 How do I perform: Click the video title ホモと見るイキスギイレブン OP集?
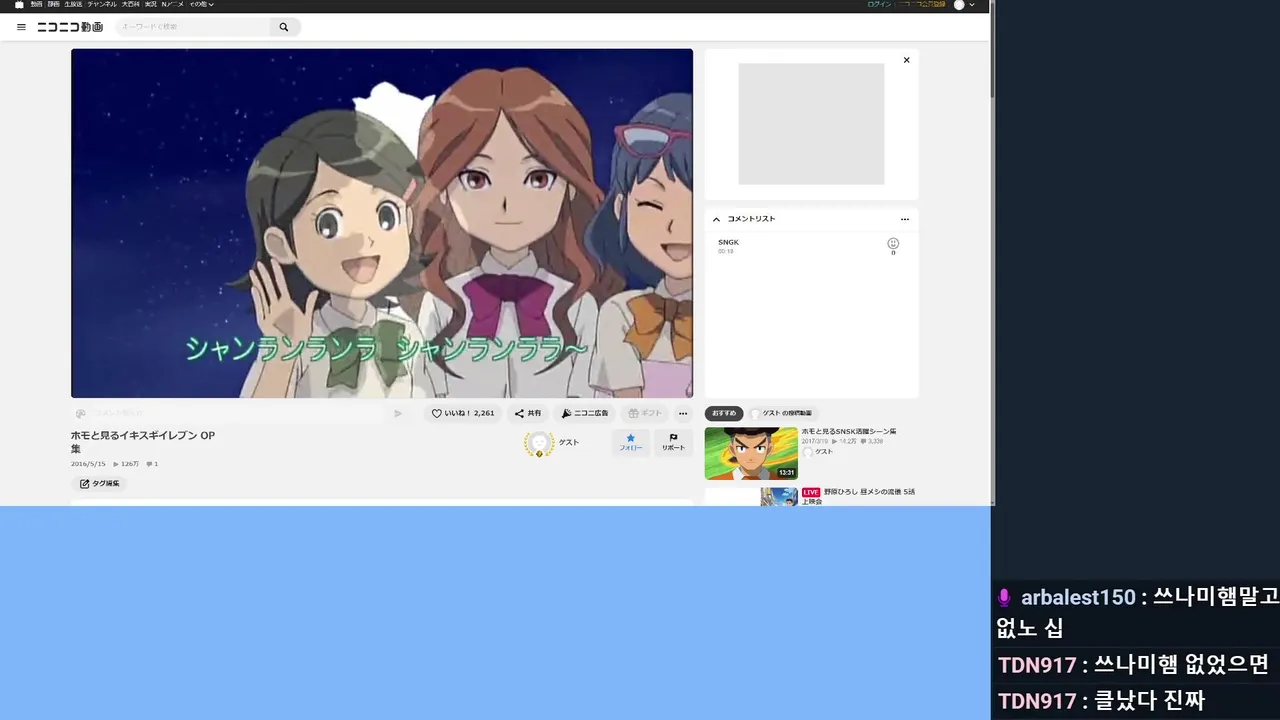coord(143,442)
